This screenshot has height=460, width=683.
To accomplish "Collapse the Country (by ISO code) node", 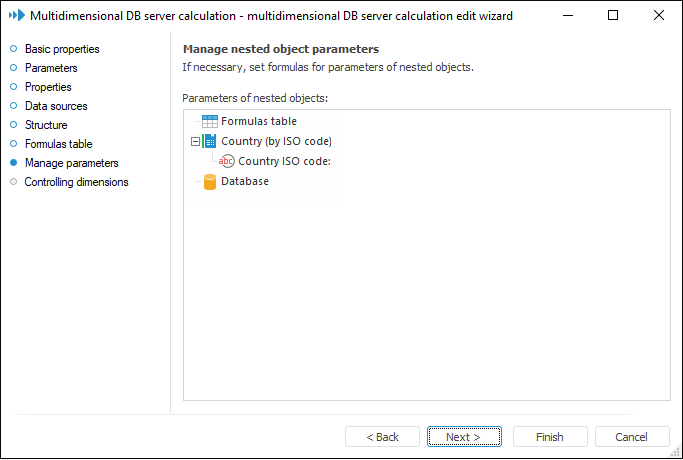I will coord(195,141).
